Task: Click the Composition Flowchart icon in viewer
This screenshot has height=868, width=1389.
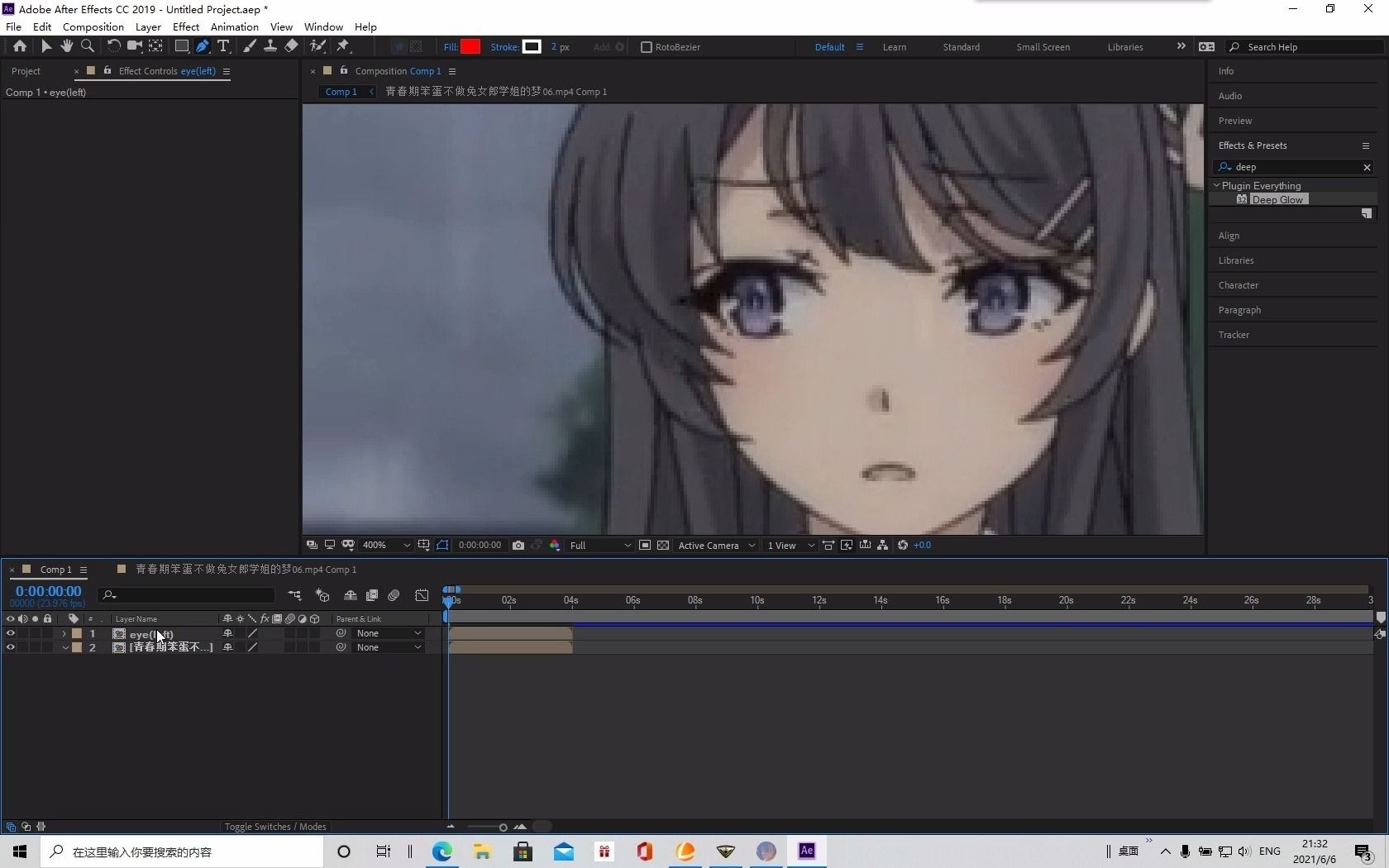Action: click(883, 545)
